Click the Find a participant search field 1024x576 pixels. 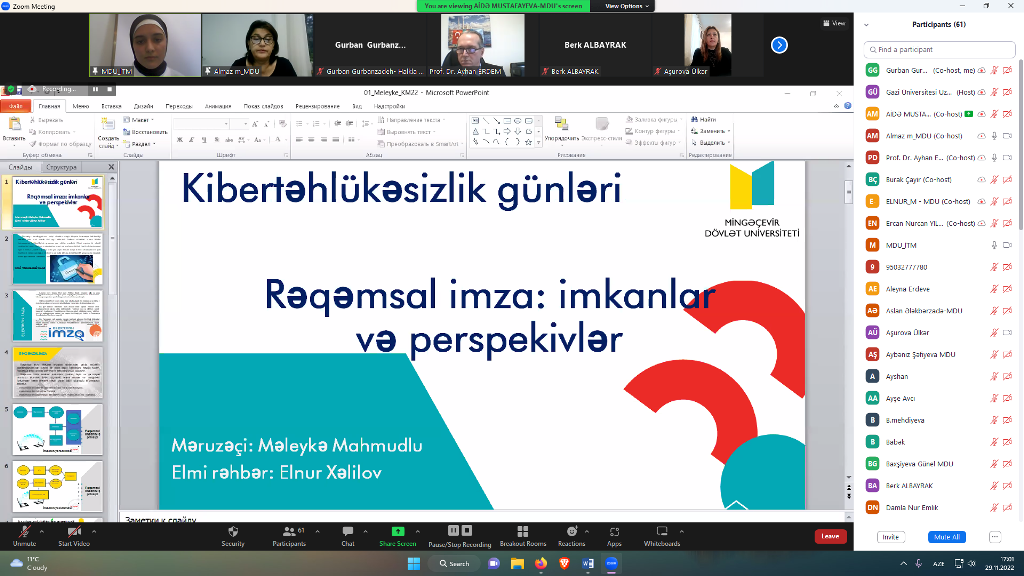tap(940, 49)
